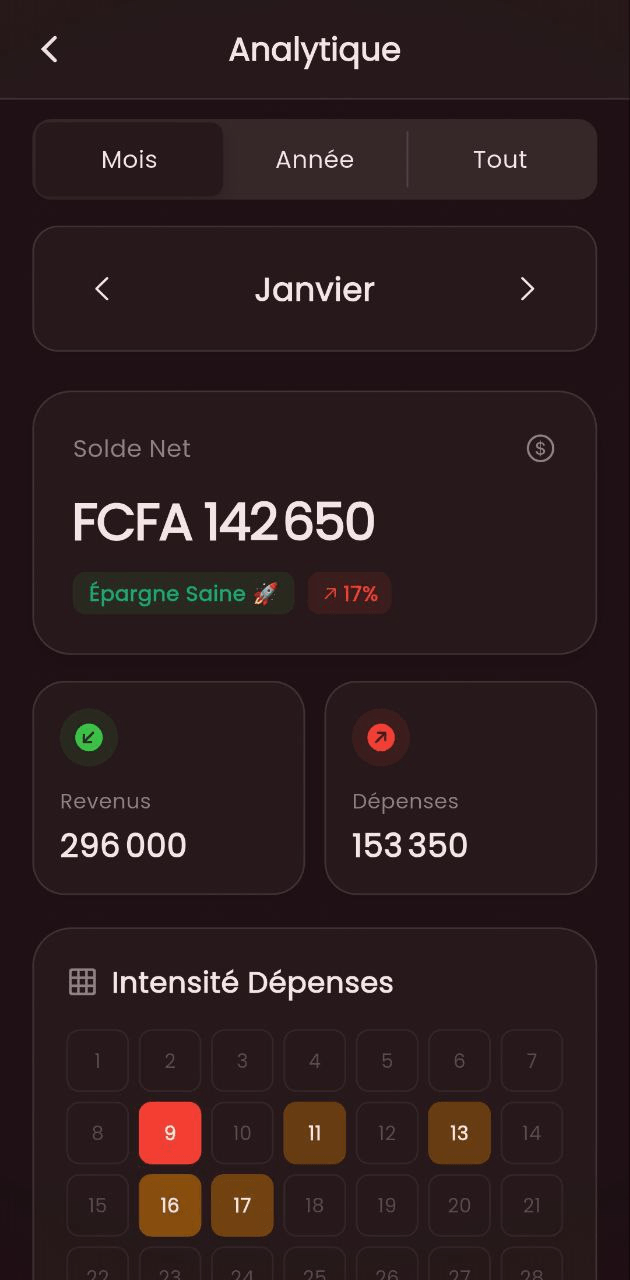Click the grid icon beside Intensité Dépenses
Screen dimensions: 630x1280
tap(82, 982)
